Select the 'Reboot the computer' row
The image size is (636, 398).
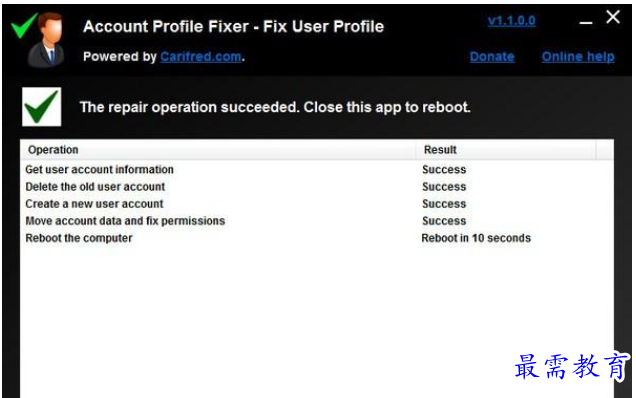pyautogui.click(x=316, y=238)
